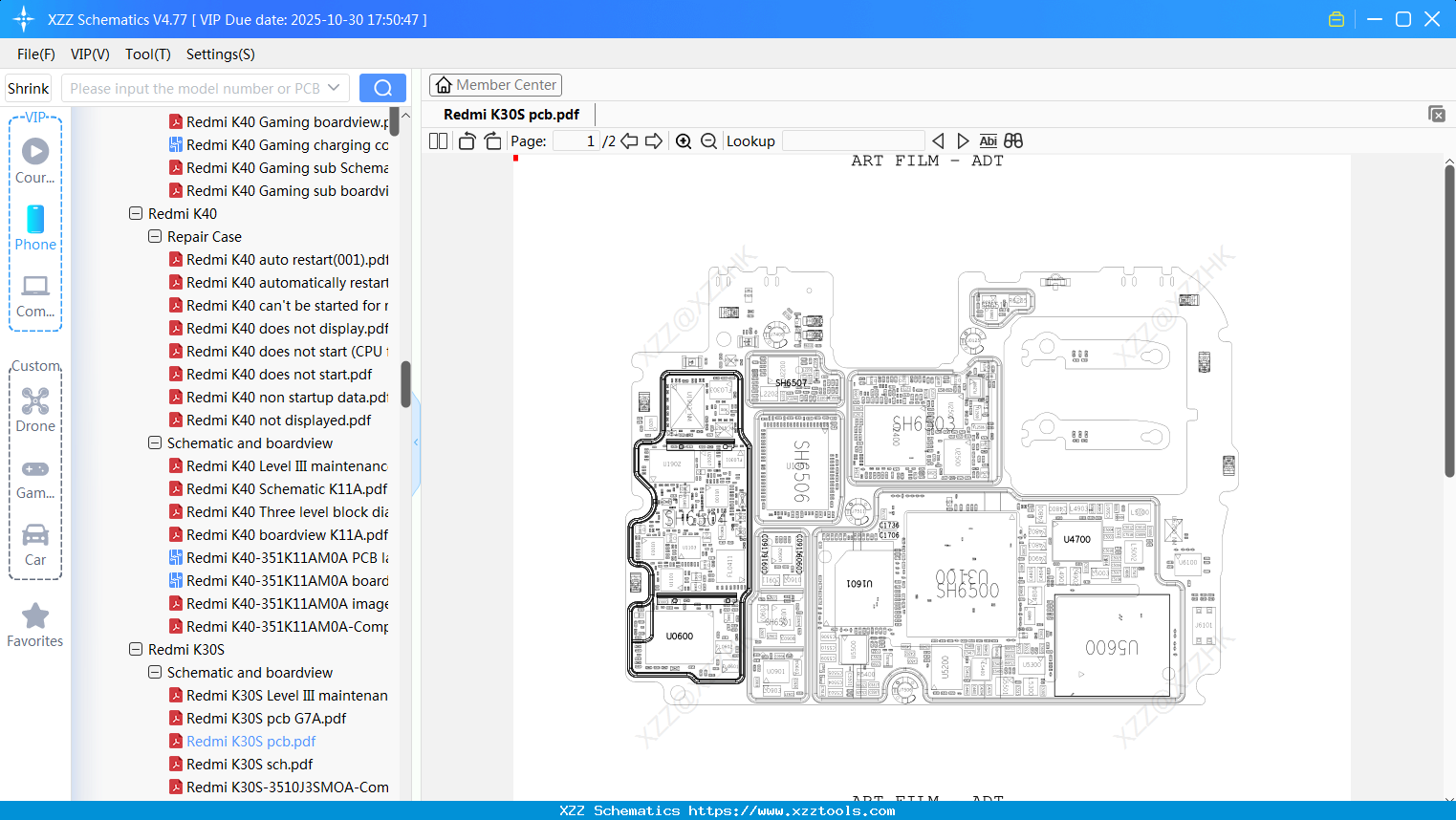The height and width of the screenshot is (820, 1456).
Task: Select highlighted Redmi K30S pcb.pdf in tree
Action: (243, 742)
